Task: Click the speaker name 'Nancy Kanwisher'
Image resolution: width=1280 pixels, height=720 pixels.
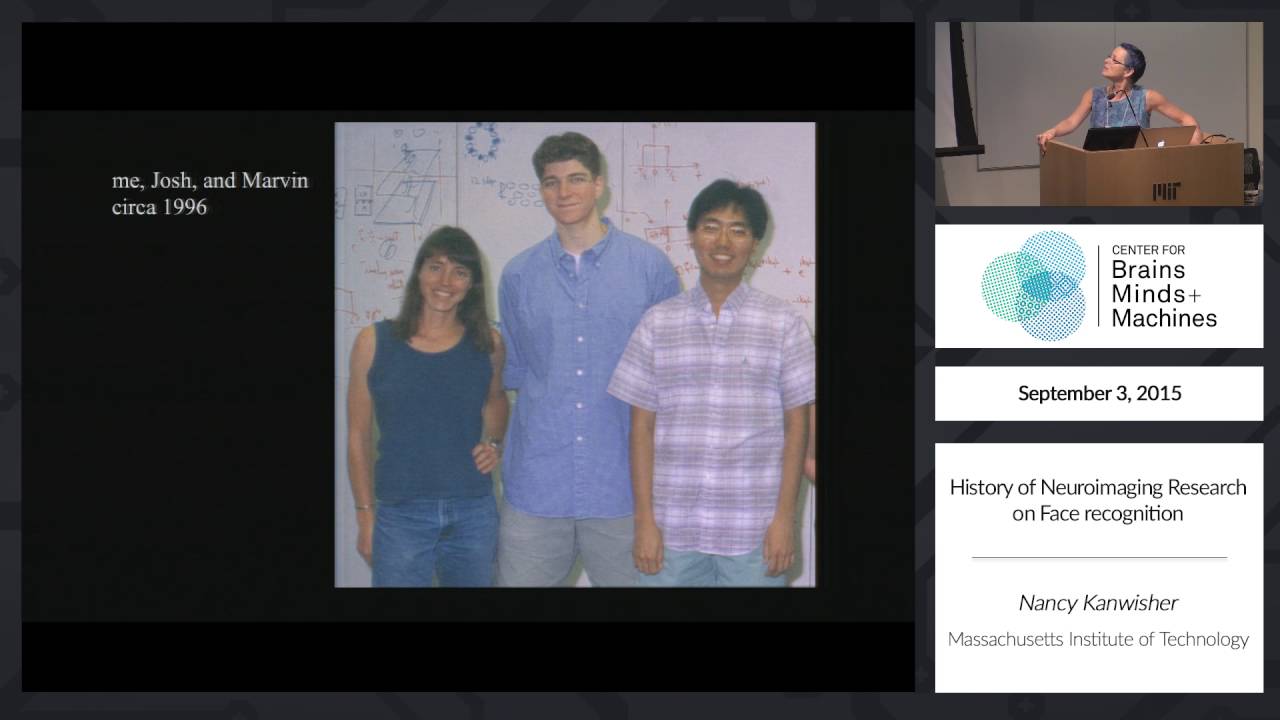Action: 1098,602
